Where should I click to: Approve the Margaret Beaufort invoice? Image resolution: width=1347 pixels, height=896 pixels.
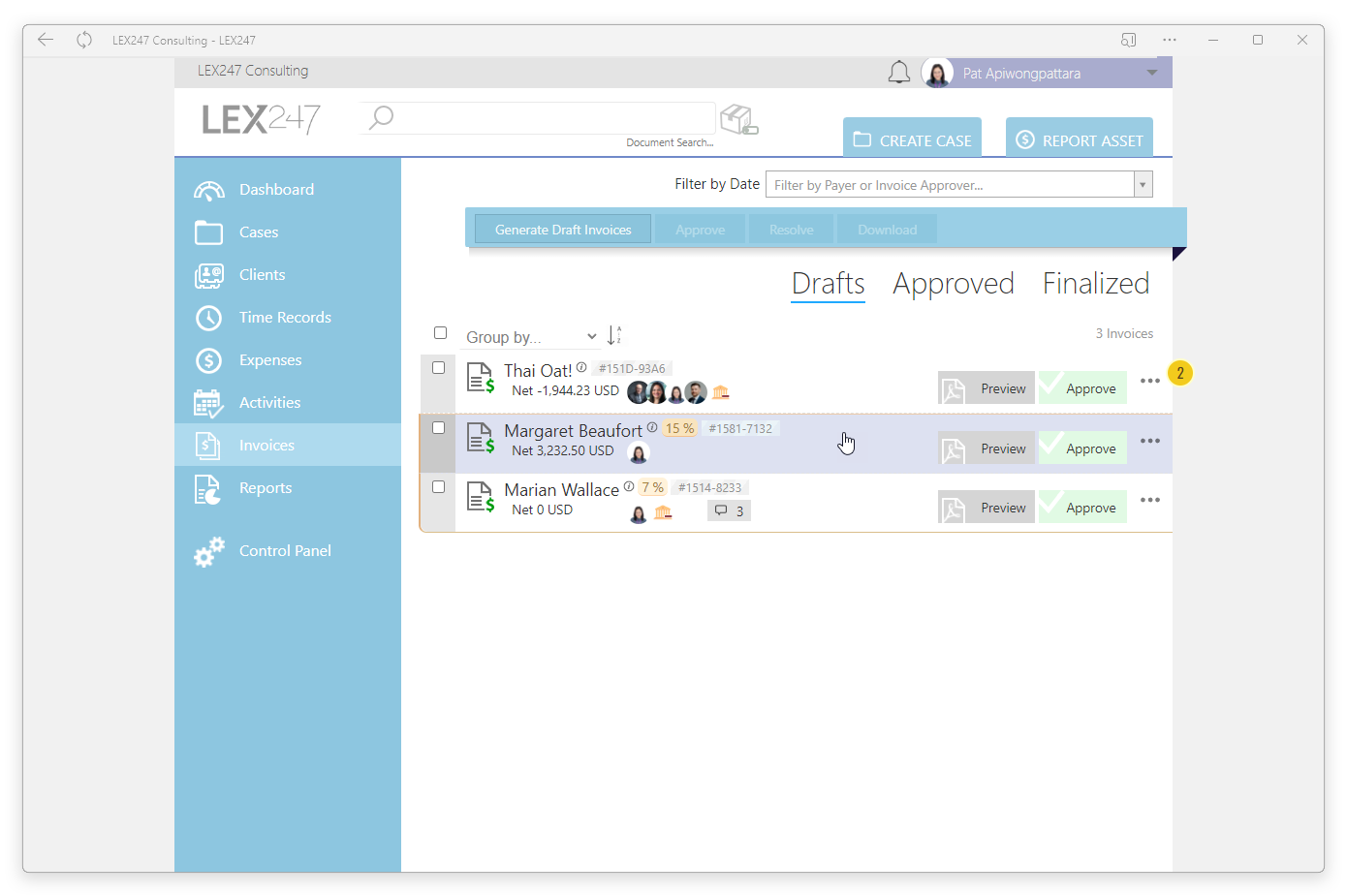tap(1083, 448)
